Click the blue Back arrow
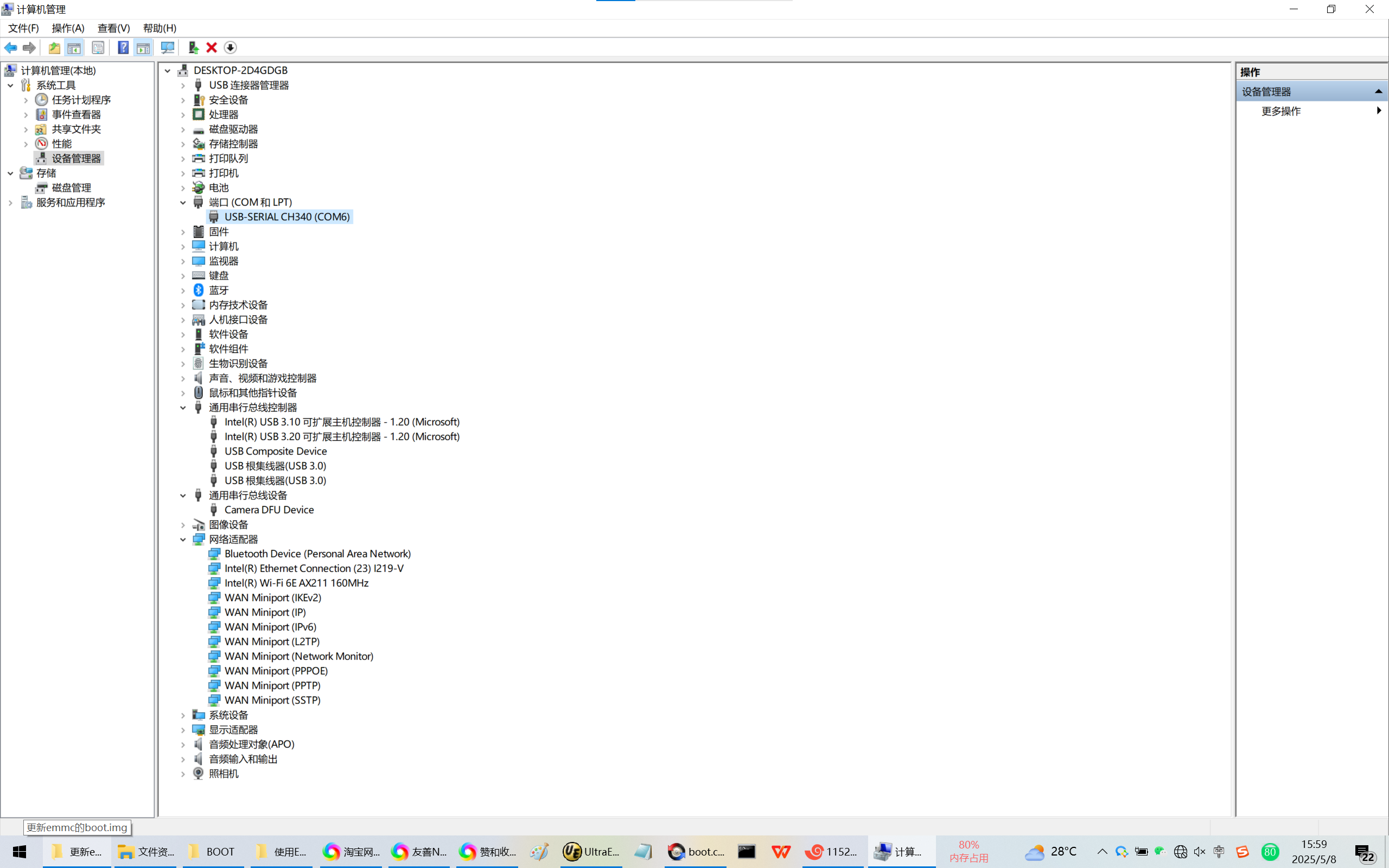 10,48
